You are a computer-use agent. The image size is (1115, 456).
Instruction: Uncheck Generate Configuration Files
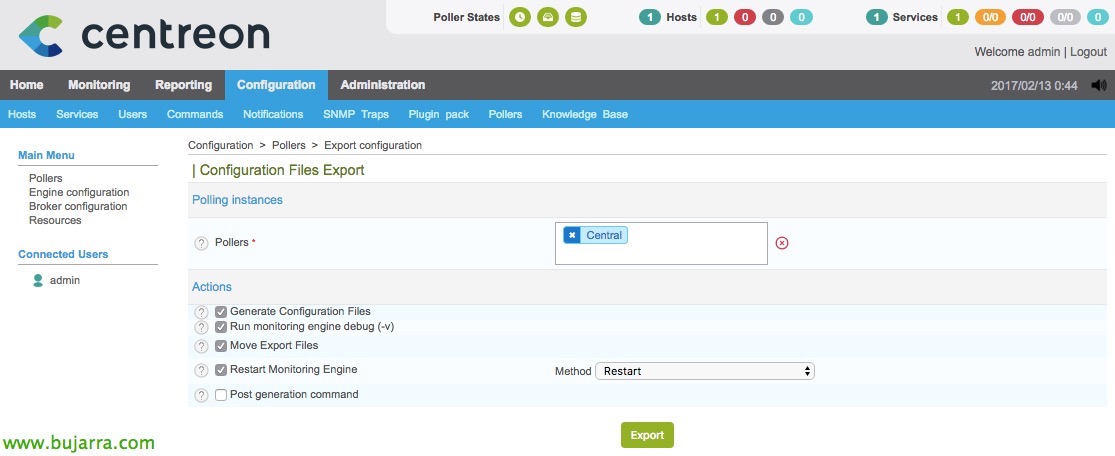point(222,312)
